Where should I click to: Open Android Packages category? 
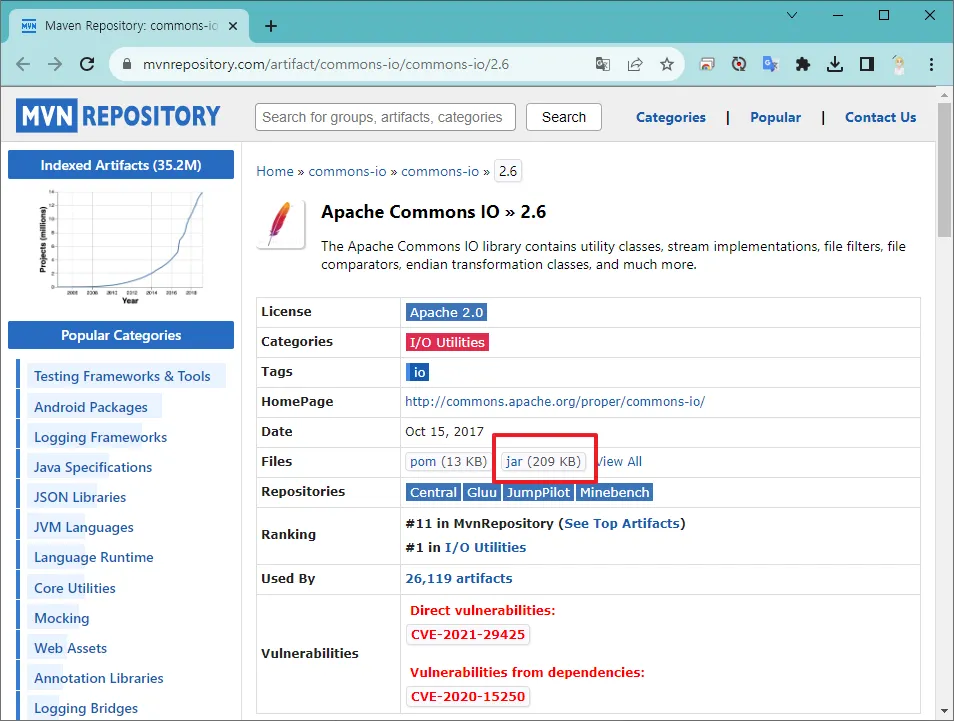pyautogui.click(x=91, y=407)
